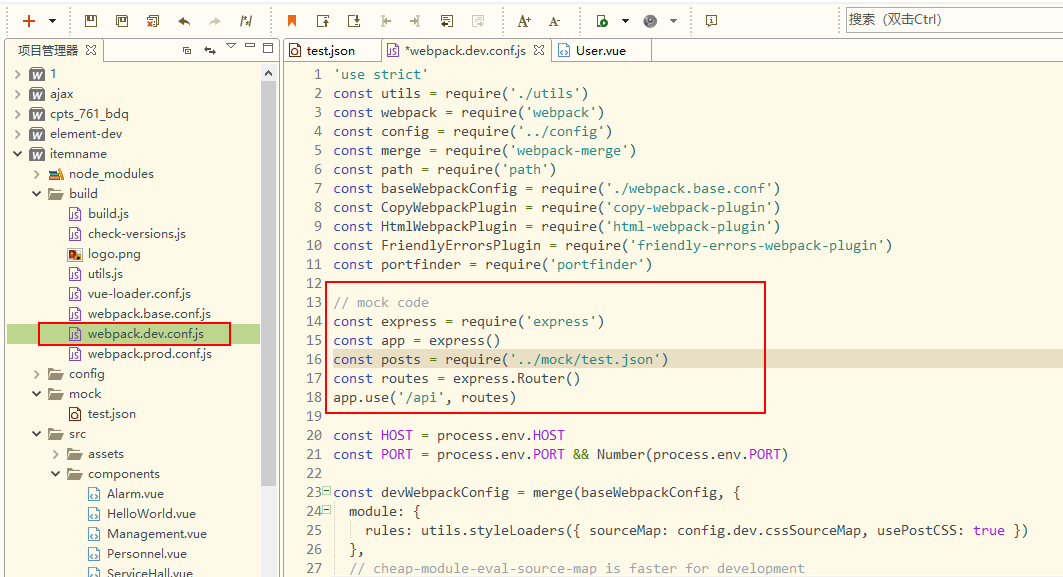Open webpack.base.conf.js file
1063x577 pixels.
click(x=140, y=314)
